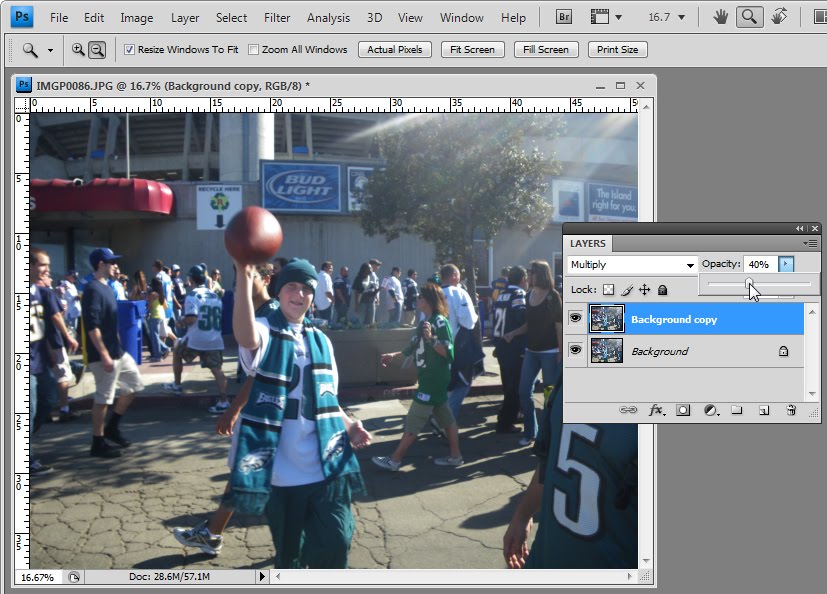
Task: Create a new layer group
Action: coord(737,410)
